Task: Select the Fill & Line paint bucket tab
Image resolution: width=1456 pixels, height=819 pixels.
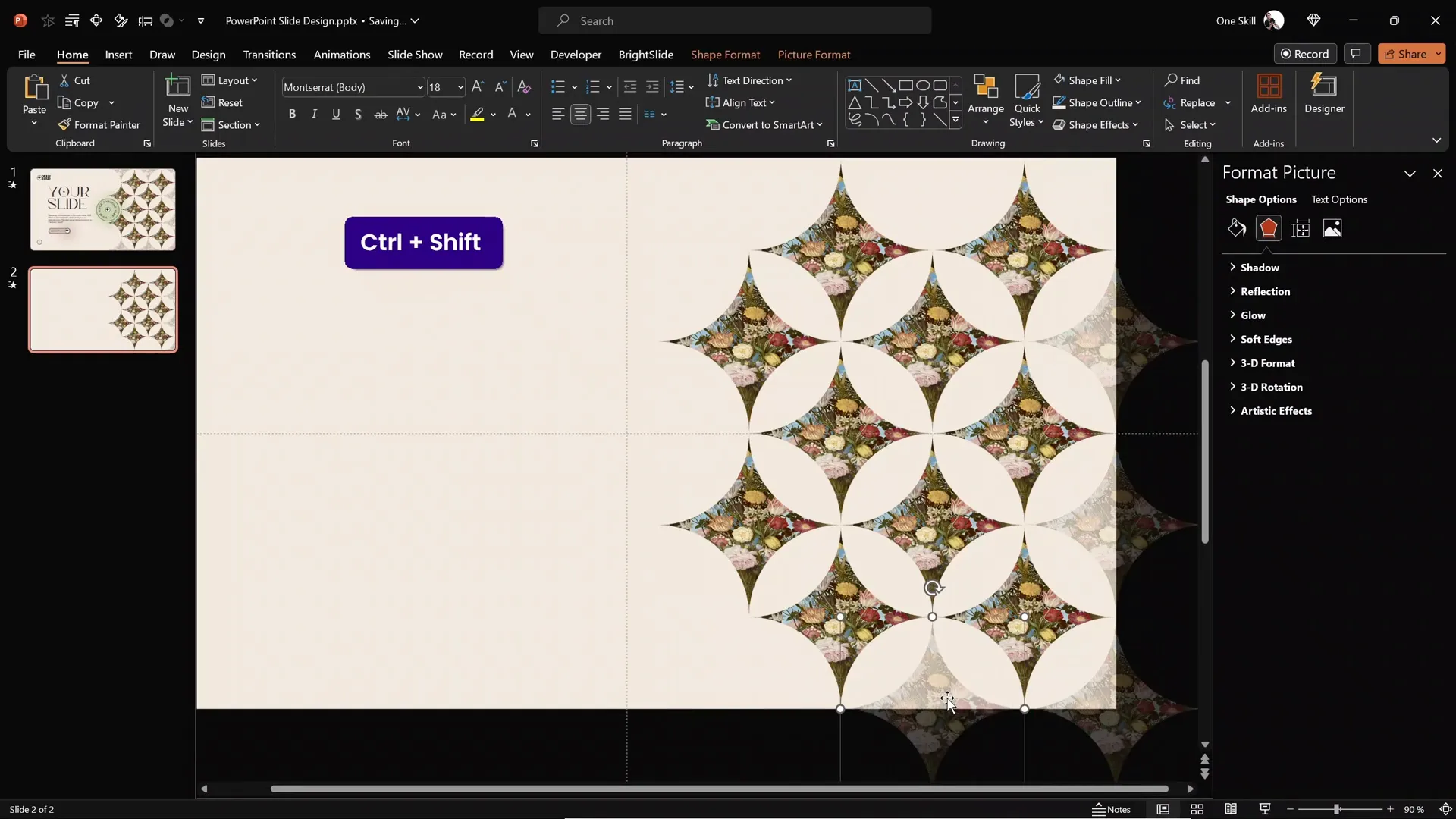Action: click(x=1237, y=228)
